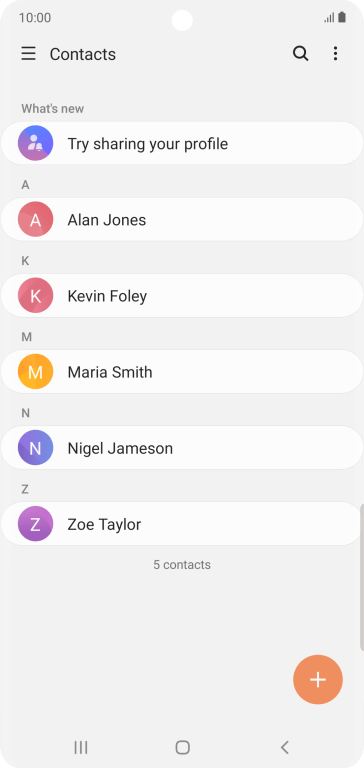Viewport: 364px width, 768px height.
Task: Open the three-dot more options menu
Action: pos(335,53)
